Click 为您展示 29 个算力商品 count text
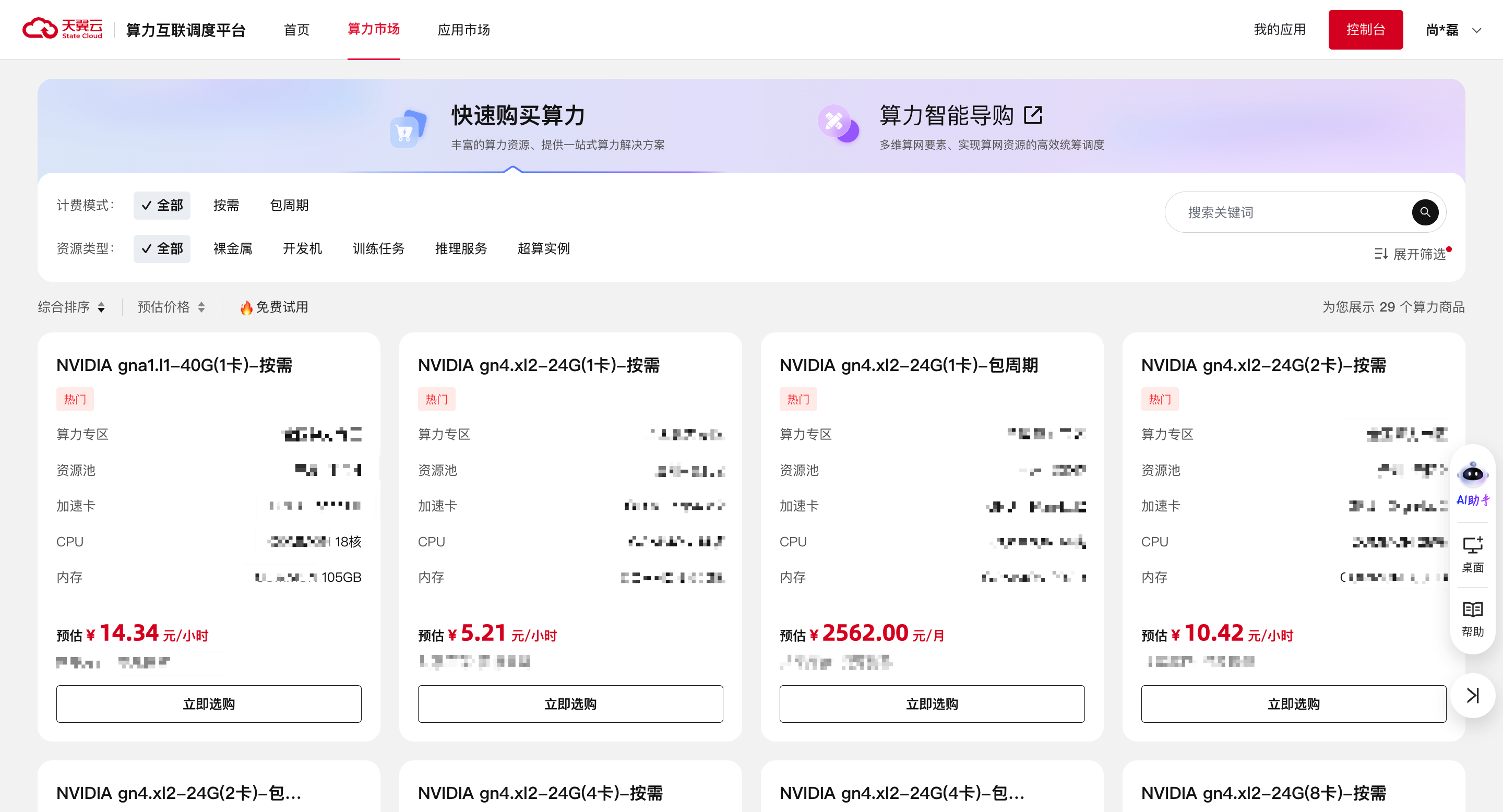The width and height of the screenshot is (1503, 812). 1393,307
